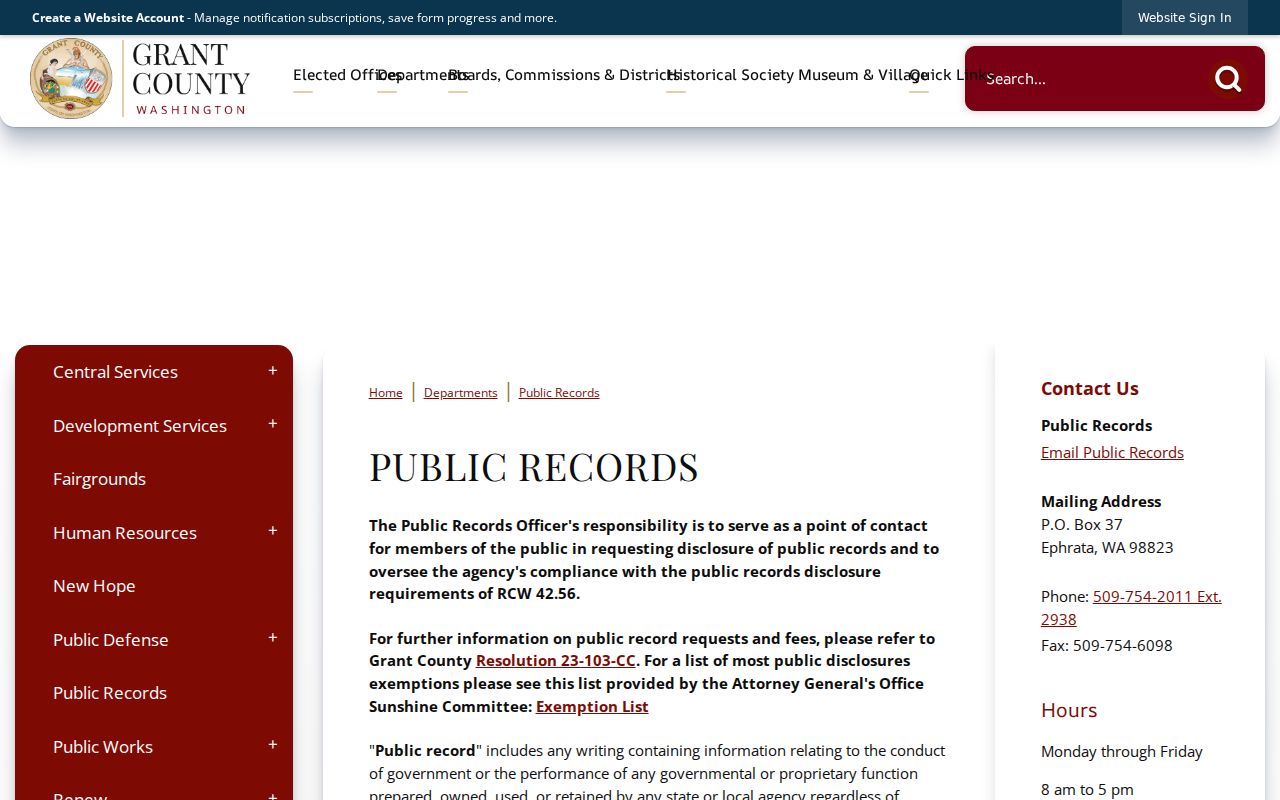
Task: Go to Departments breadcrumb
Action: click(460, 393)
